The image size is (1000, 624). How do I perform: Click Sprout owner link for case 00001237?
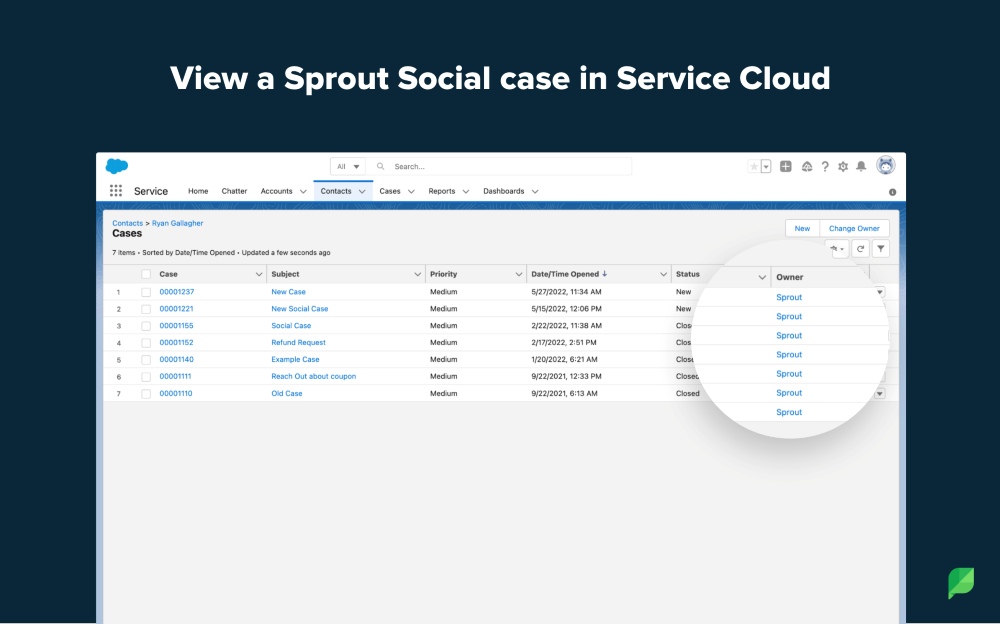[789, 297]
